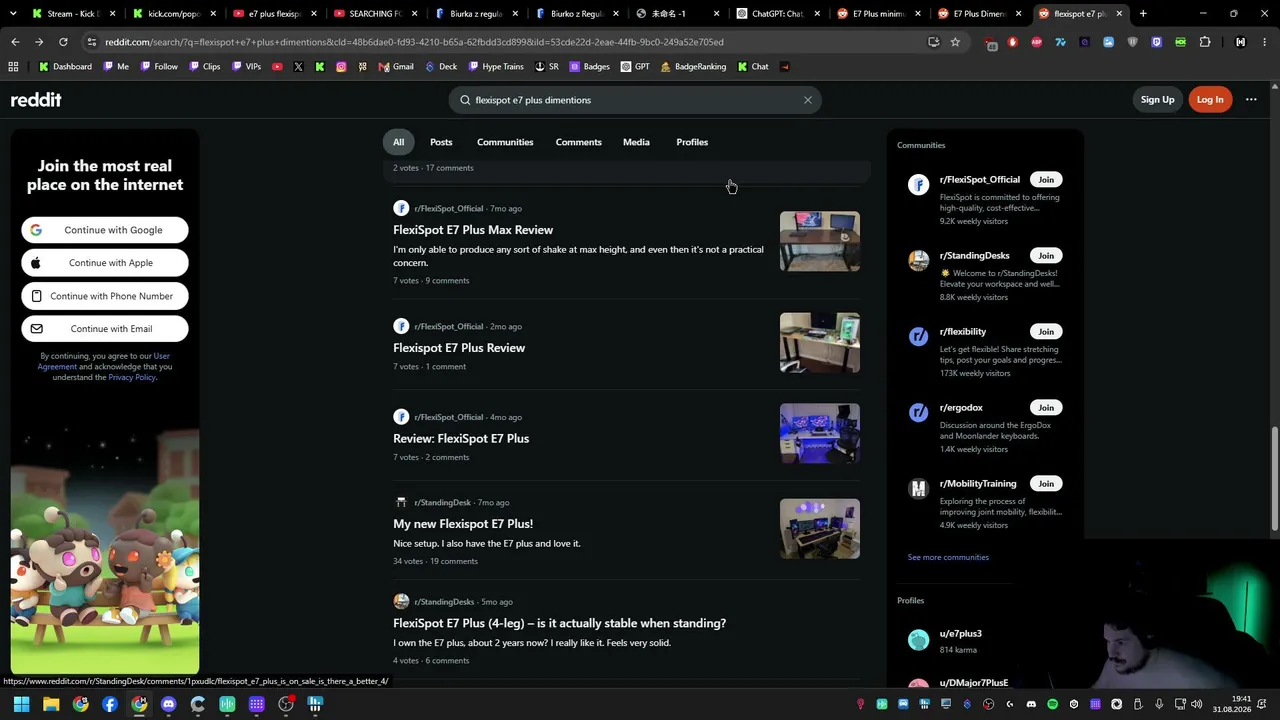Open the Review: FlexiSpot E7 Plus thumbnail
This screenshot has height=720, width=1280.
coord(820,433)
